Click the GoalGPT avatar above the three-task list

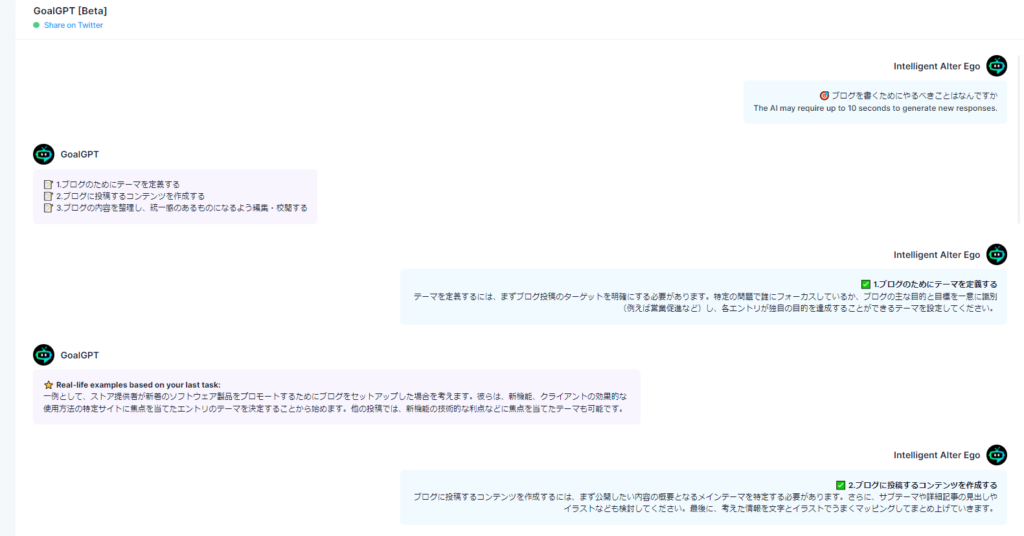pyautogui.click(x=43, y=154)
